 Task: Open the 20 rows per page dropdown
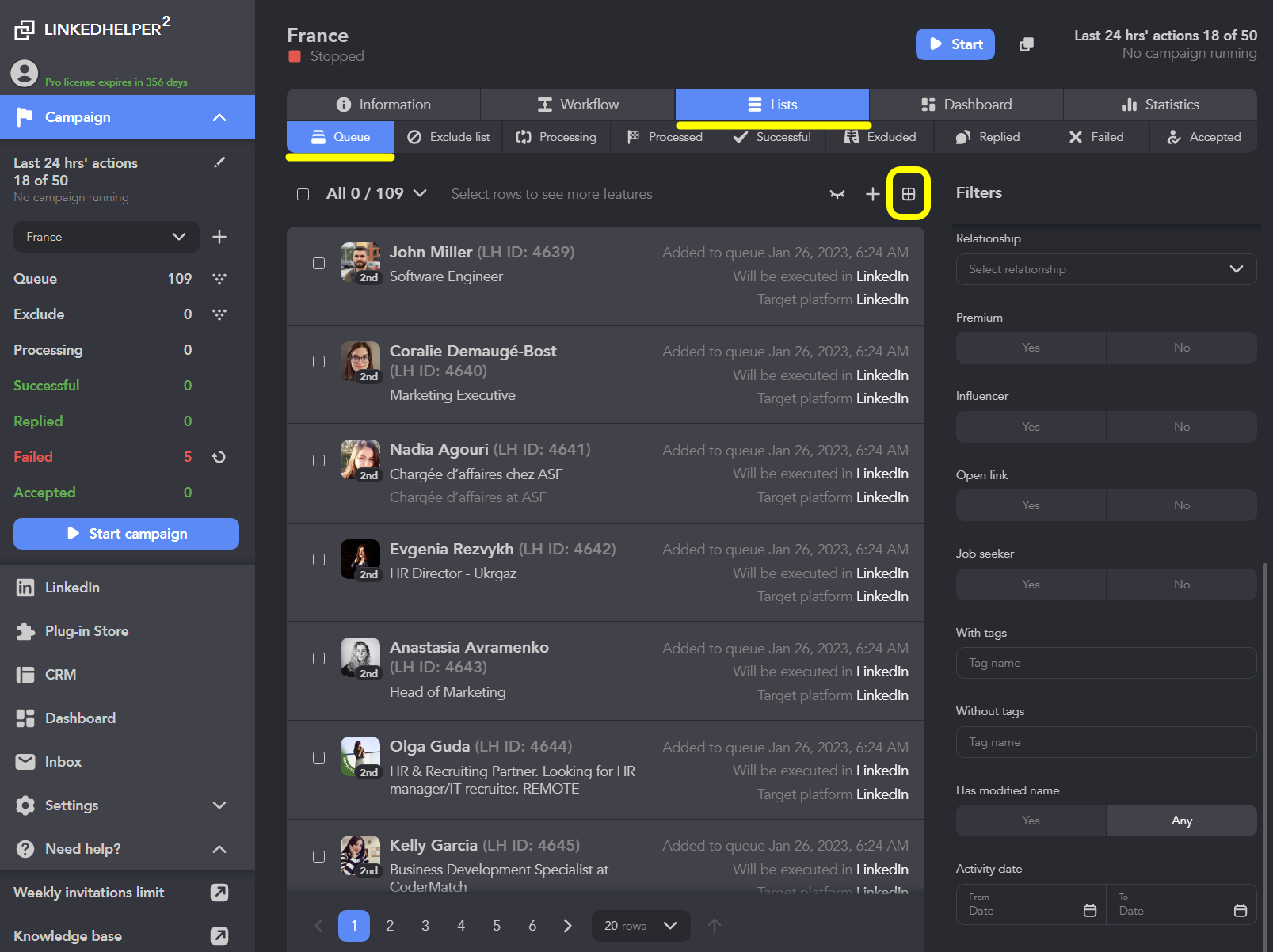point(641,926)
